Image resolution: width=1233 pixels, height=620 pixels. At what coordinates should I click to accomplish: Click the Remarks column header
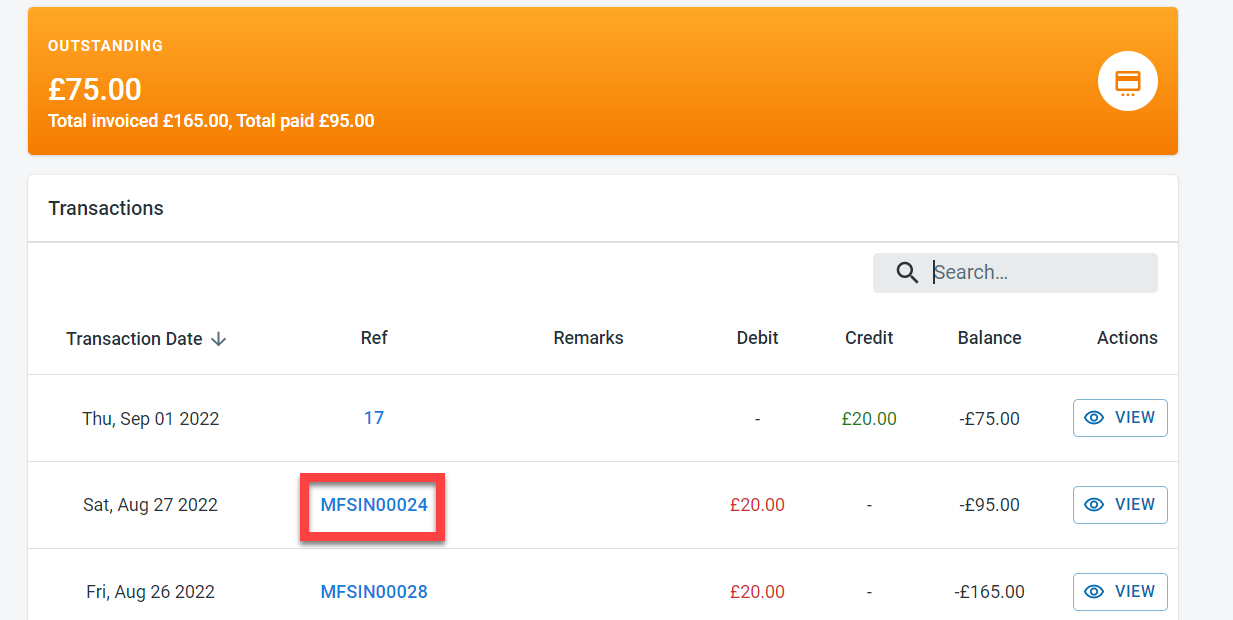point(588,338)
